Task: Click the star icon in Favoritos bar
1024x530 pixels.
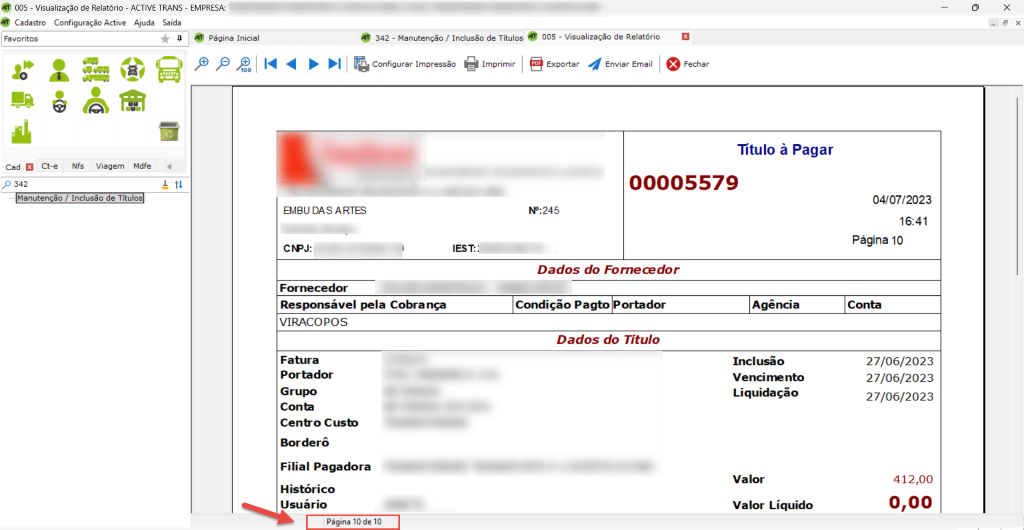Action: pyautogui.click(x=165, y=39)
